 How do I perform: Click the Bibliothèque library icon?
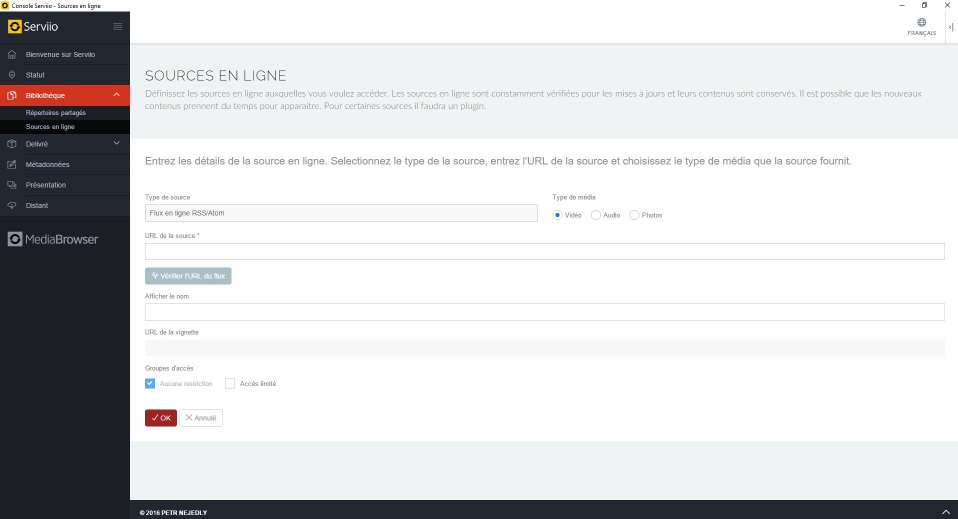[12, 95]
